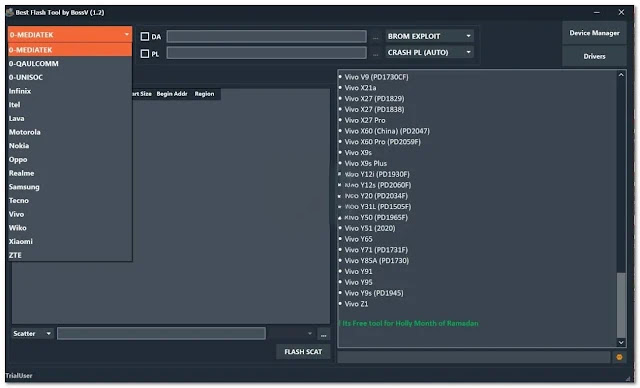Screen dimensions: 640x388
Task: Click the scroll up arrow of device list
Action: (x=621, y=75)
